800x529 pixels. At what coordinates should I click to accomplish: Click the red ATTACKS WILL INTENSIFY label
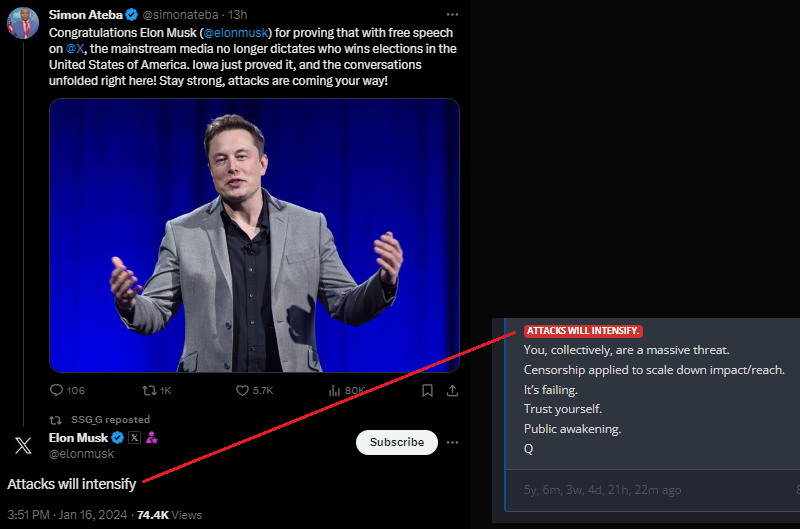point(583,331)
